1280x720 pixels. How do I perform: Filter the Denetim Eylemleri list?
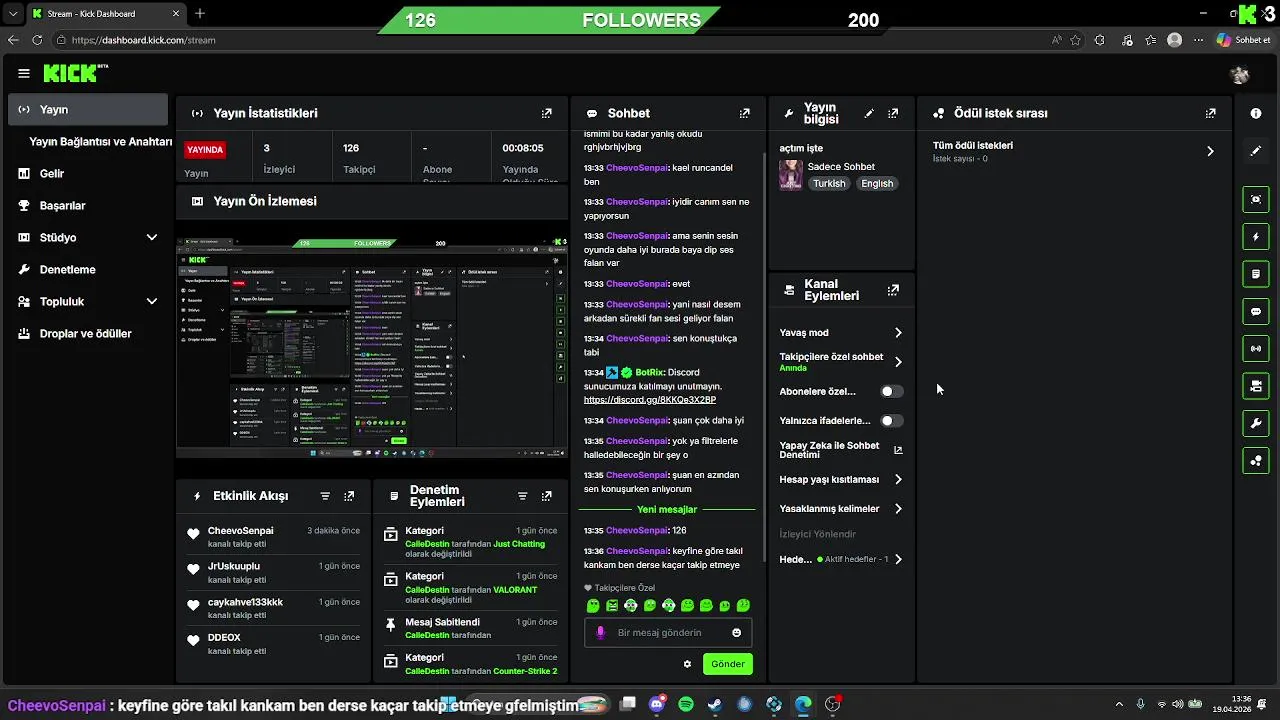pyautogui.click(x=522, y=496)
